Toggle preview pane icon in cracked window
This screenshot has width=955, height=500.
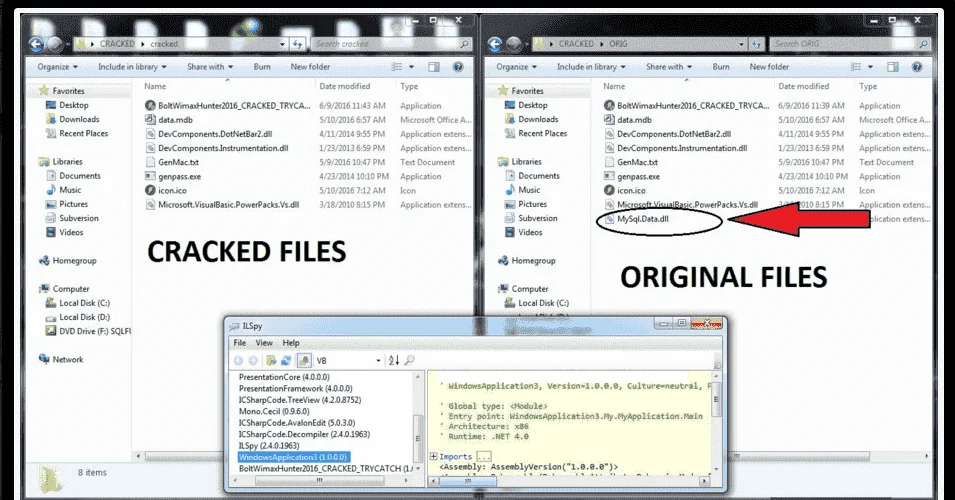pos(434,66)
